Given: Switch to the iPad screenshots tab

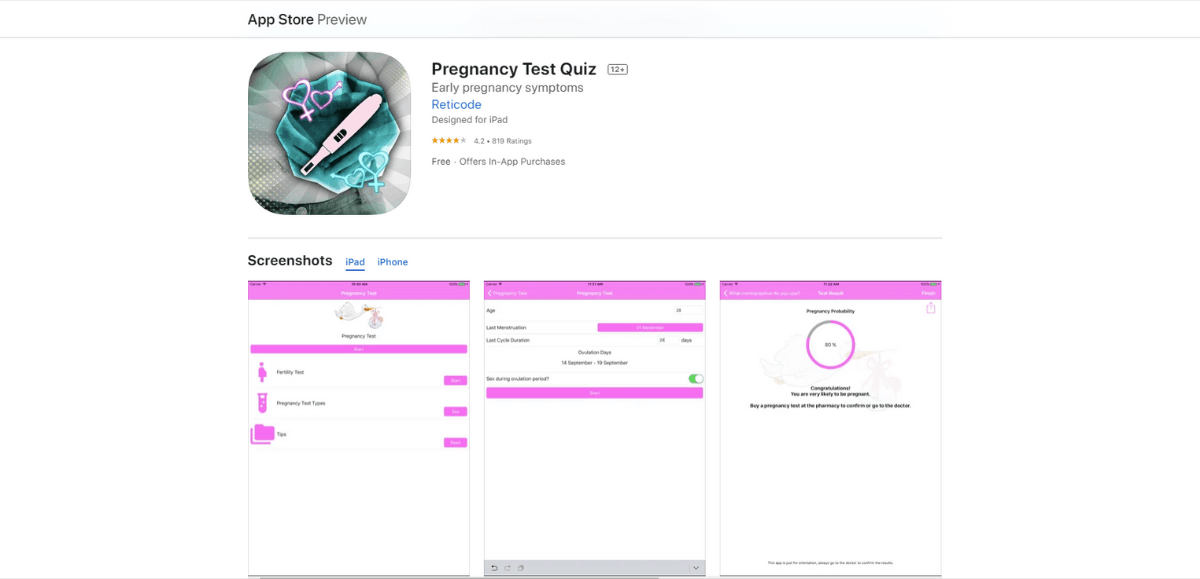Looking at the screenshot, I should (355, 262).
